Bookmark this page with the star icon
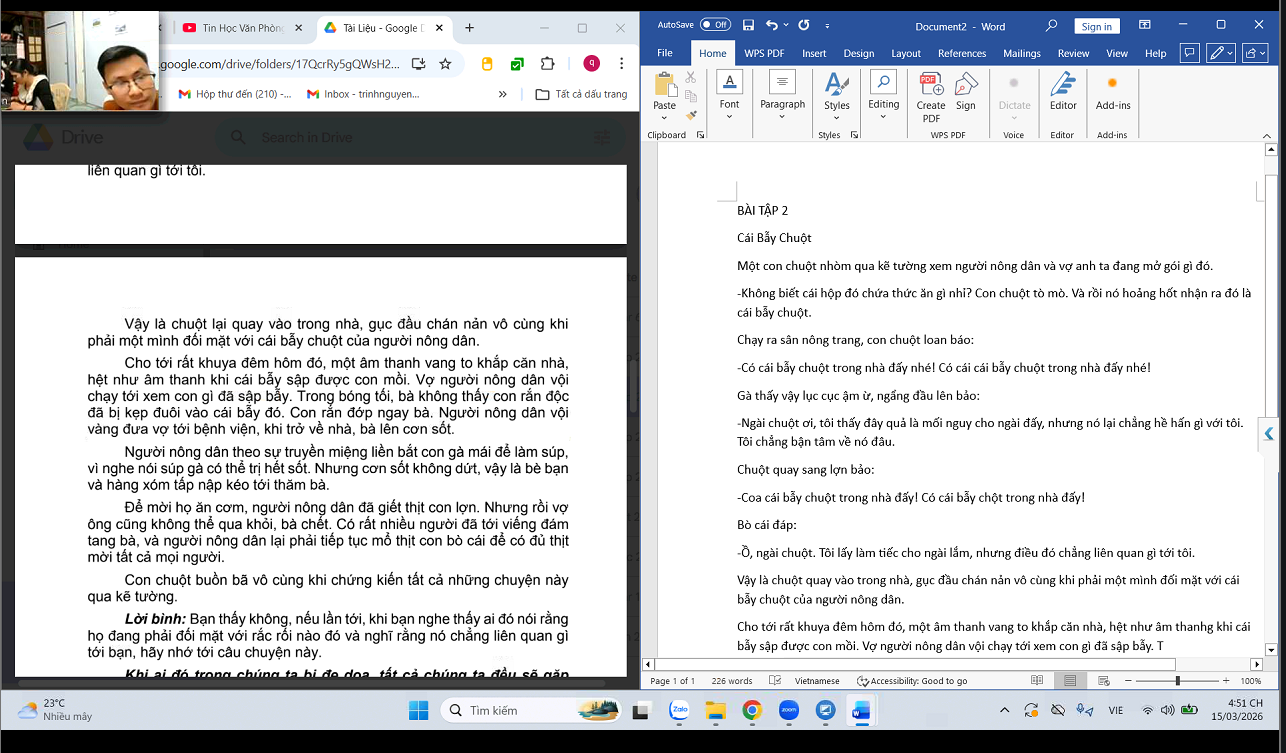Screen dimensions: 1286x753 coord(445,64)
